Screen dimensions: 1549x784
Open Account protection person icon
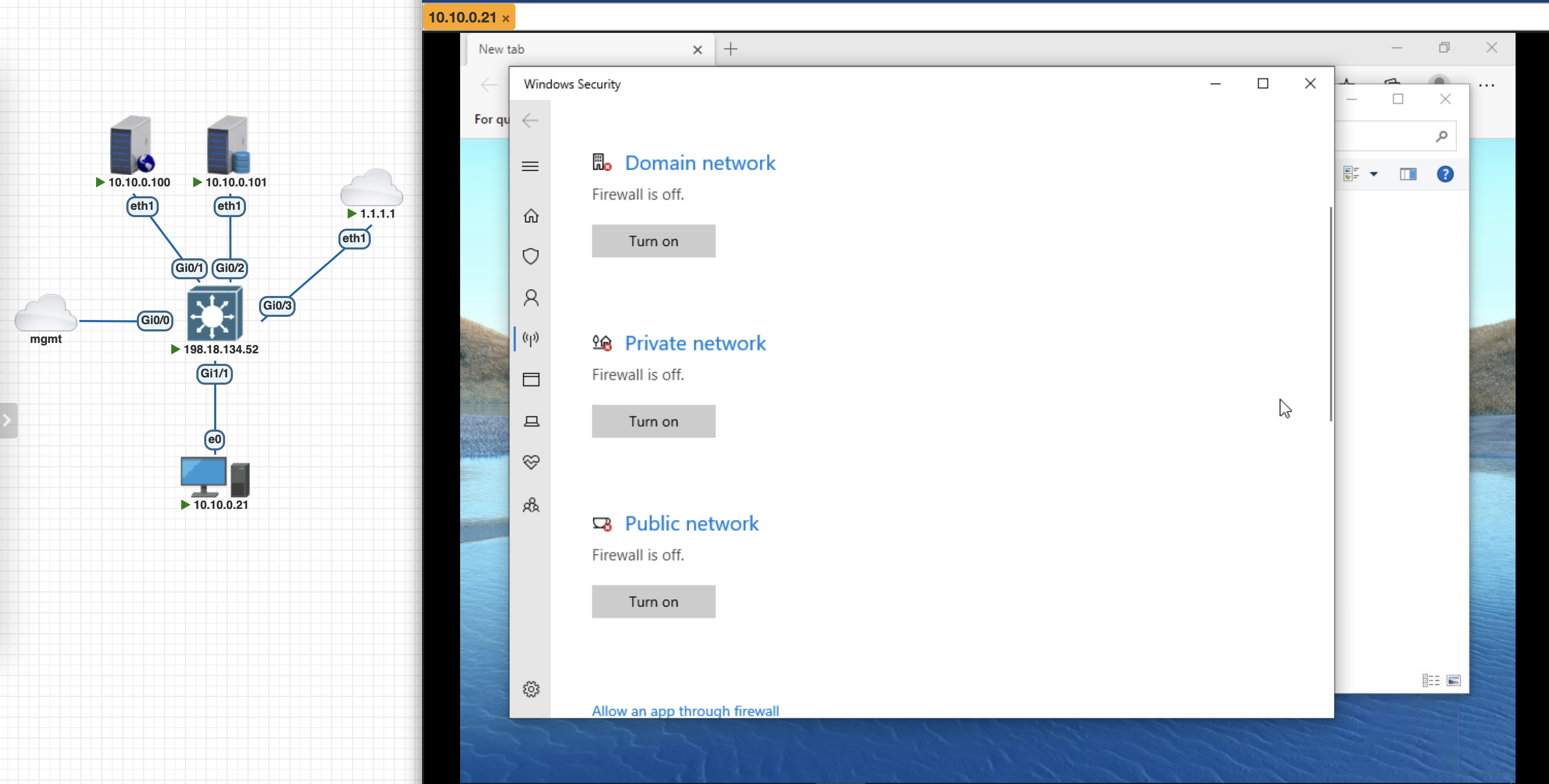pos(531,298)
